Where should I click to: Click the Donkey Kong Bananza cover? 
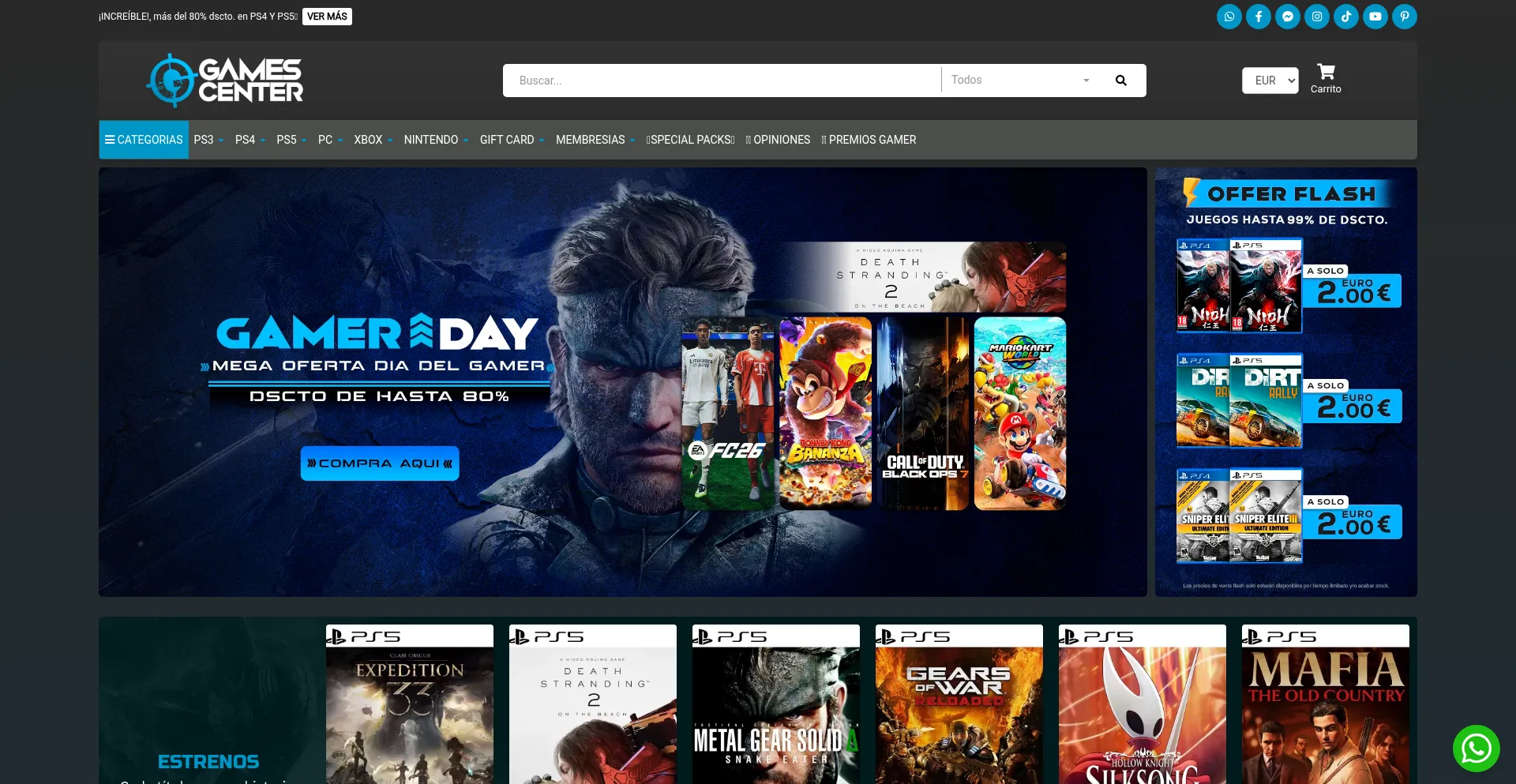click(826, 413)
